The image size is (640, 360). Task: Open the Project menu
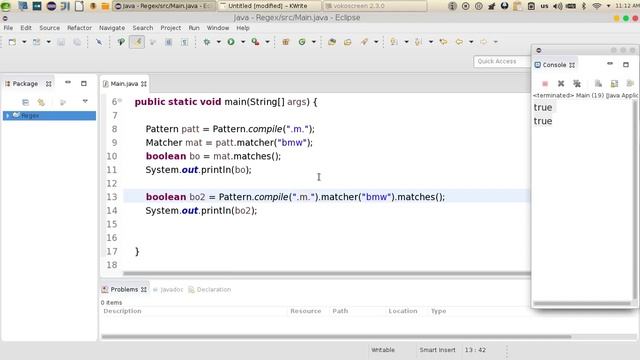click(x=171, y=28)
